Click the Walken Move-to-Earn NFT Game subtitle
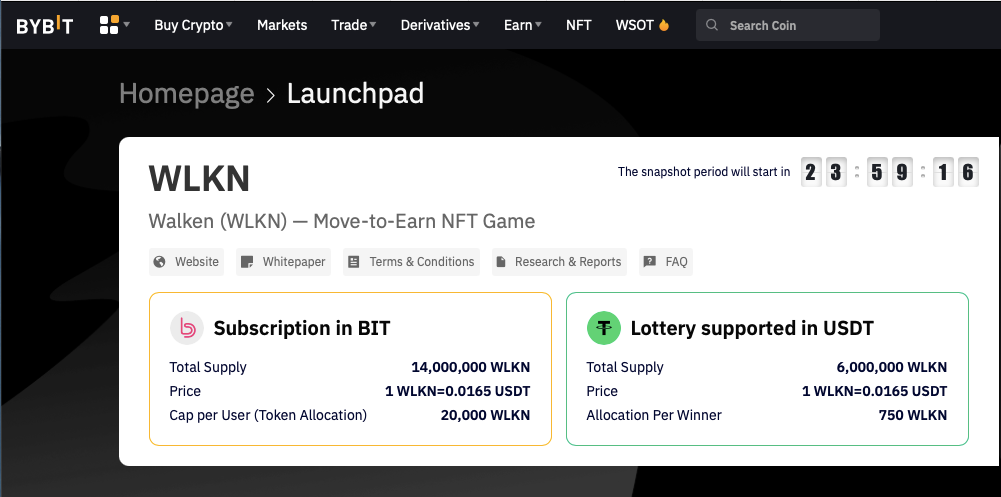1001x497 pixels. pos(342,221)
